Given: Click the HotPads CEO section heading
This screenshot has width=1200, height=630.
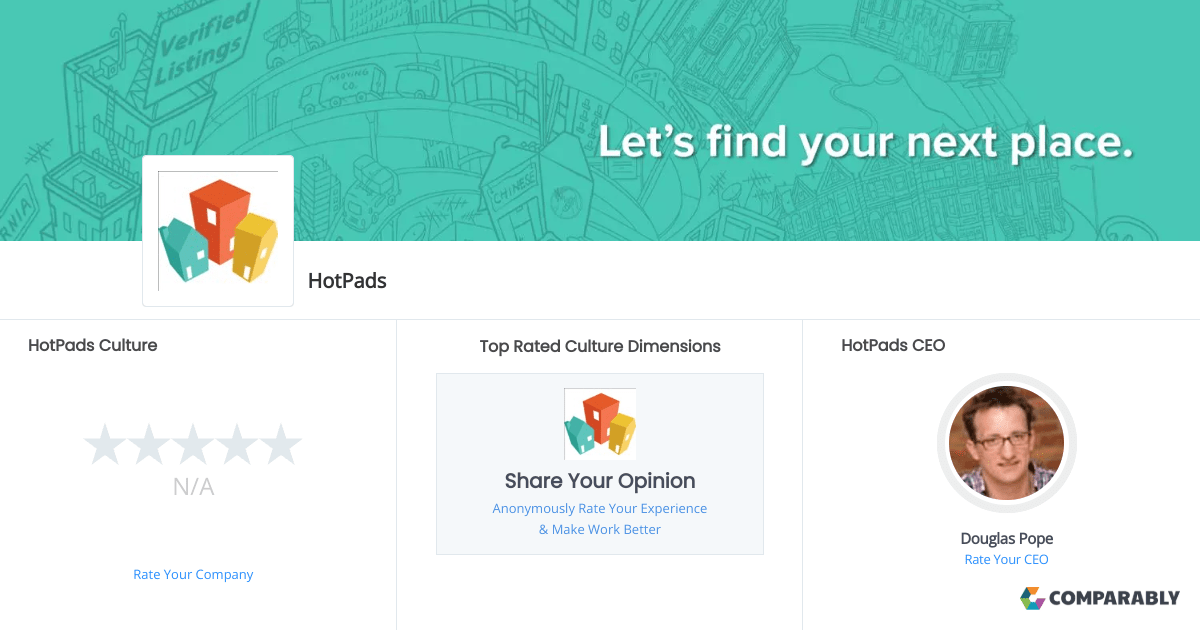Looking at the screenshot, I should click(893, 345).
